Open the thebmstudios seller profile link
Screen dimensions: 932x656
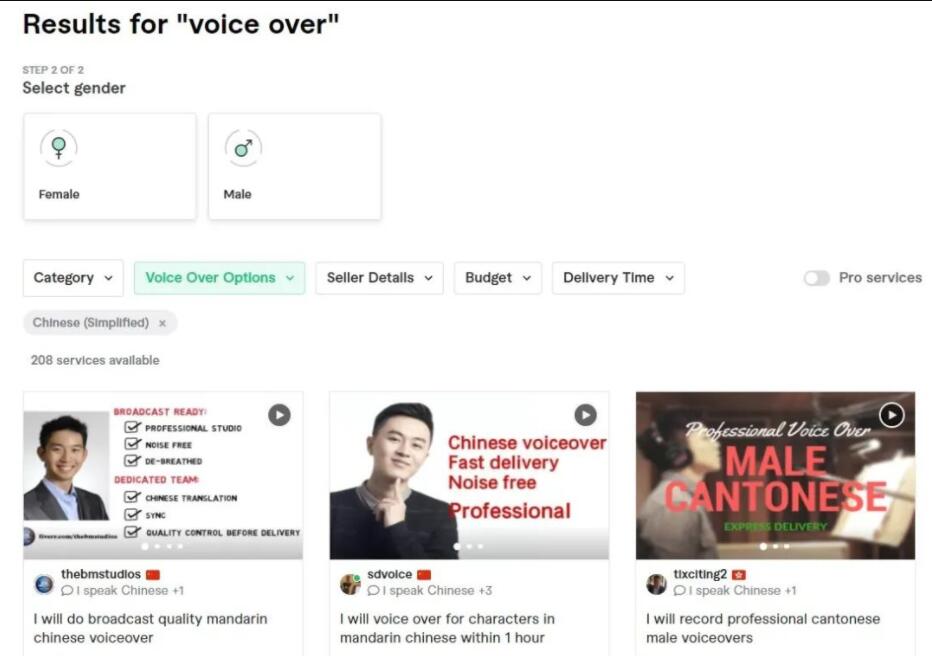click(101, 575)
